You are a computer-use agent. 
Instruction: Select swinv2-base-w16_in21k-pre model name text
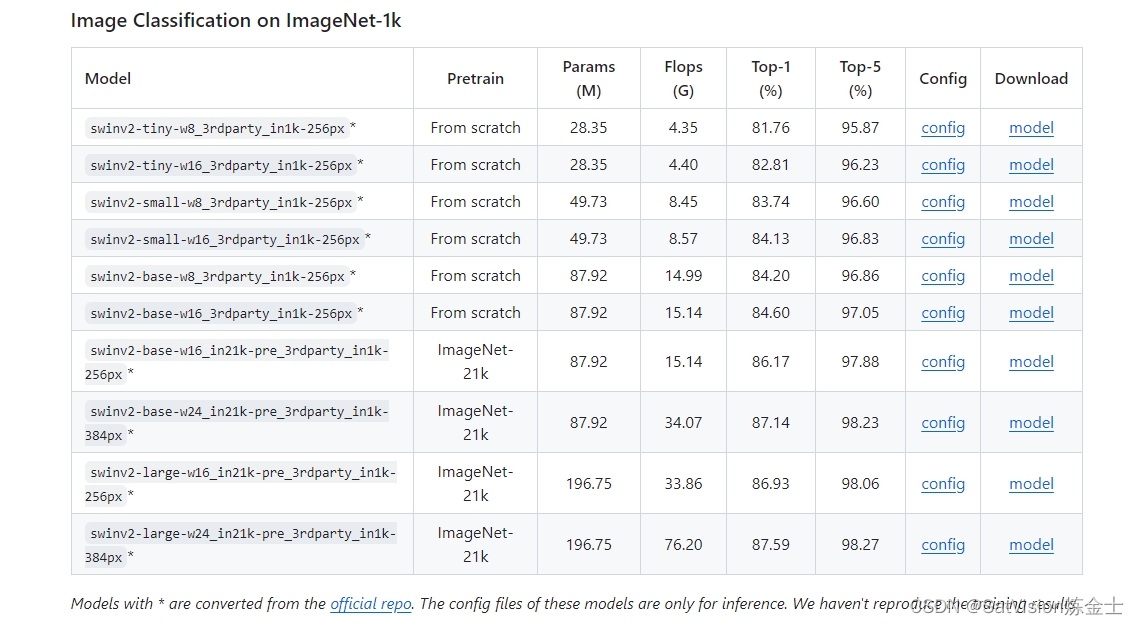[x=237, y=362]
